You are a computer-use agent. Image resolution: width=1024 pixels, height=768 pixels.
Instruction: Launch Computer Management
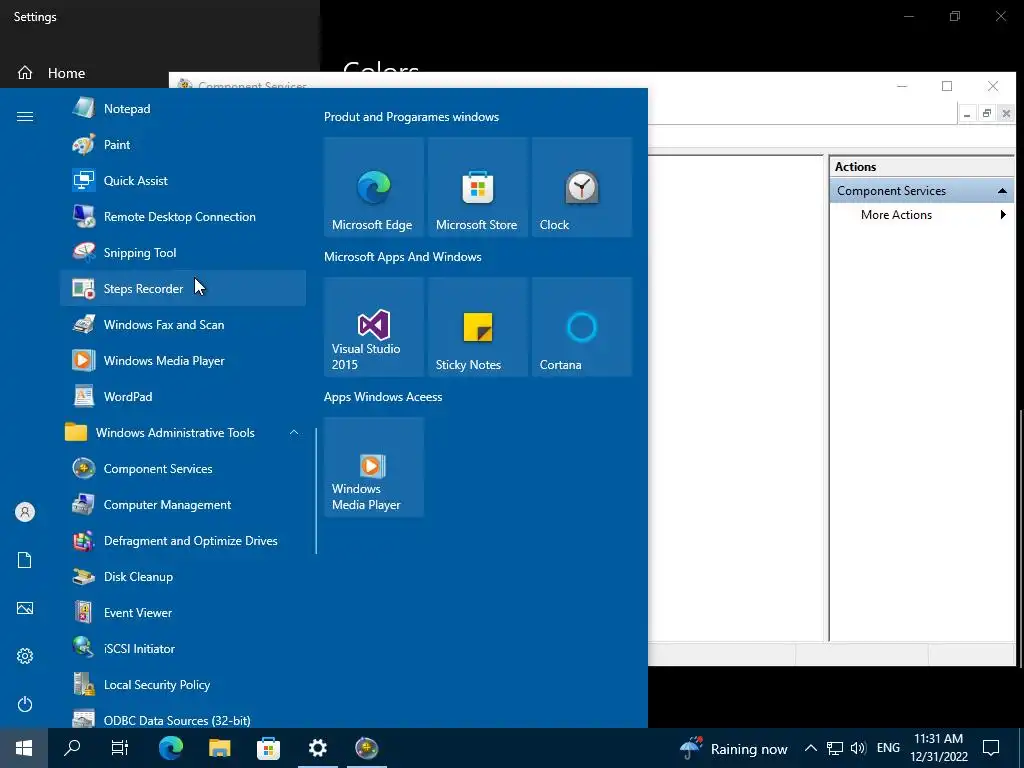click(183, 504)
